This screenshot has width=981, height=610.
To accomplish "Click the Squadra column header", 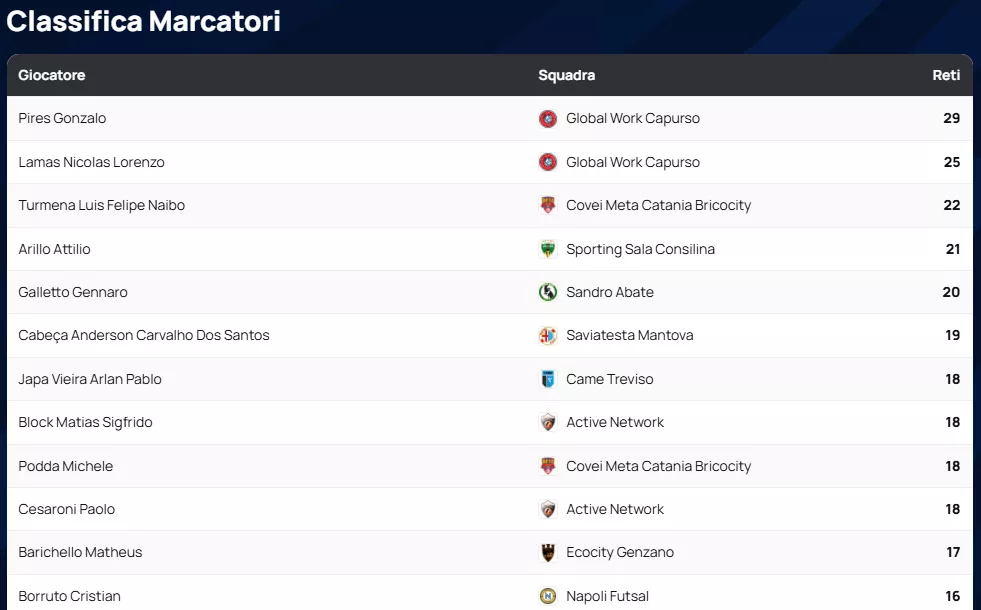I will [566, 75].
